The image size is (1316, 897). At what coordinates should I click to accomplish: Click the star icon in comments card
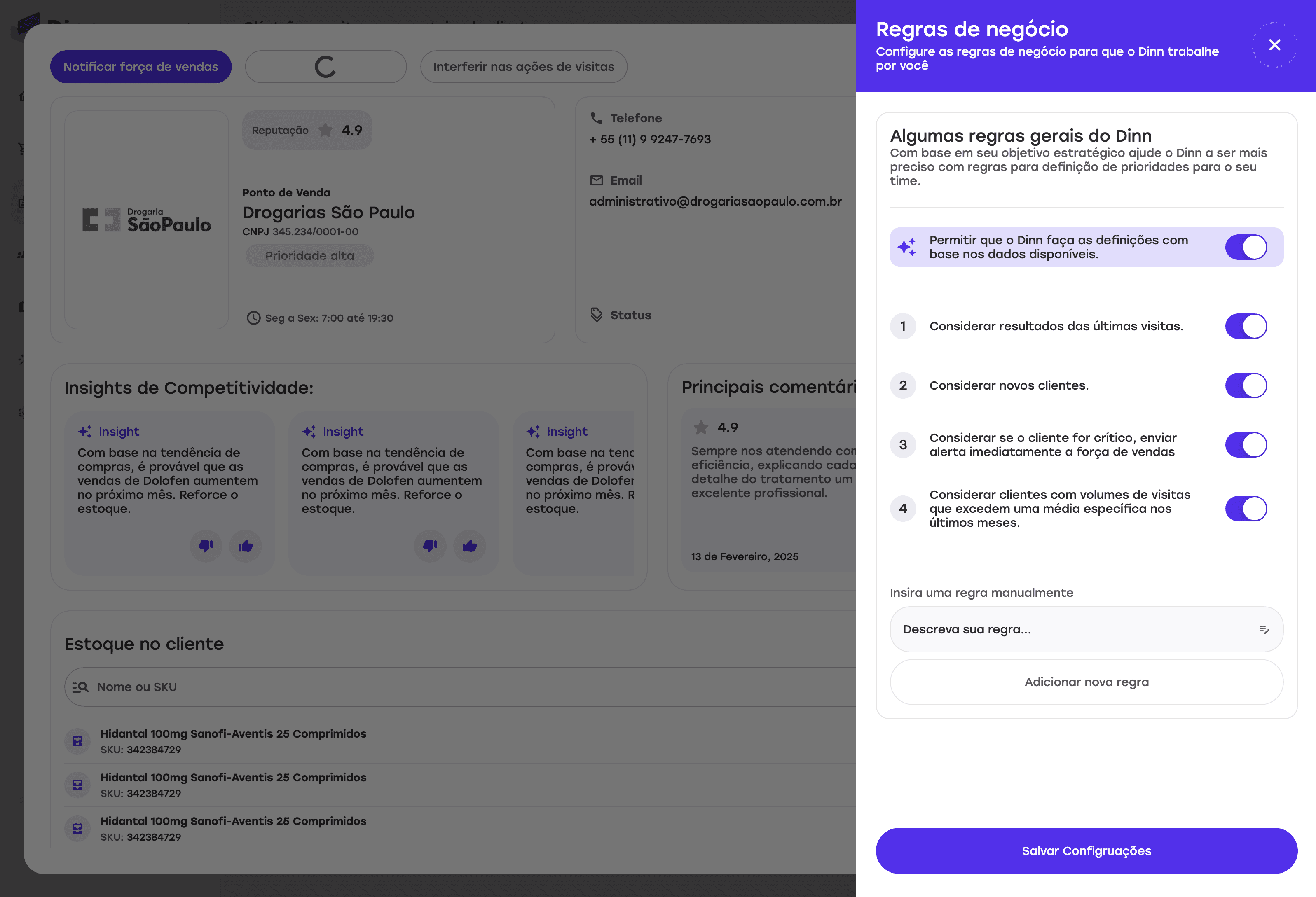tap(701, 427)
